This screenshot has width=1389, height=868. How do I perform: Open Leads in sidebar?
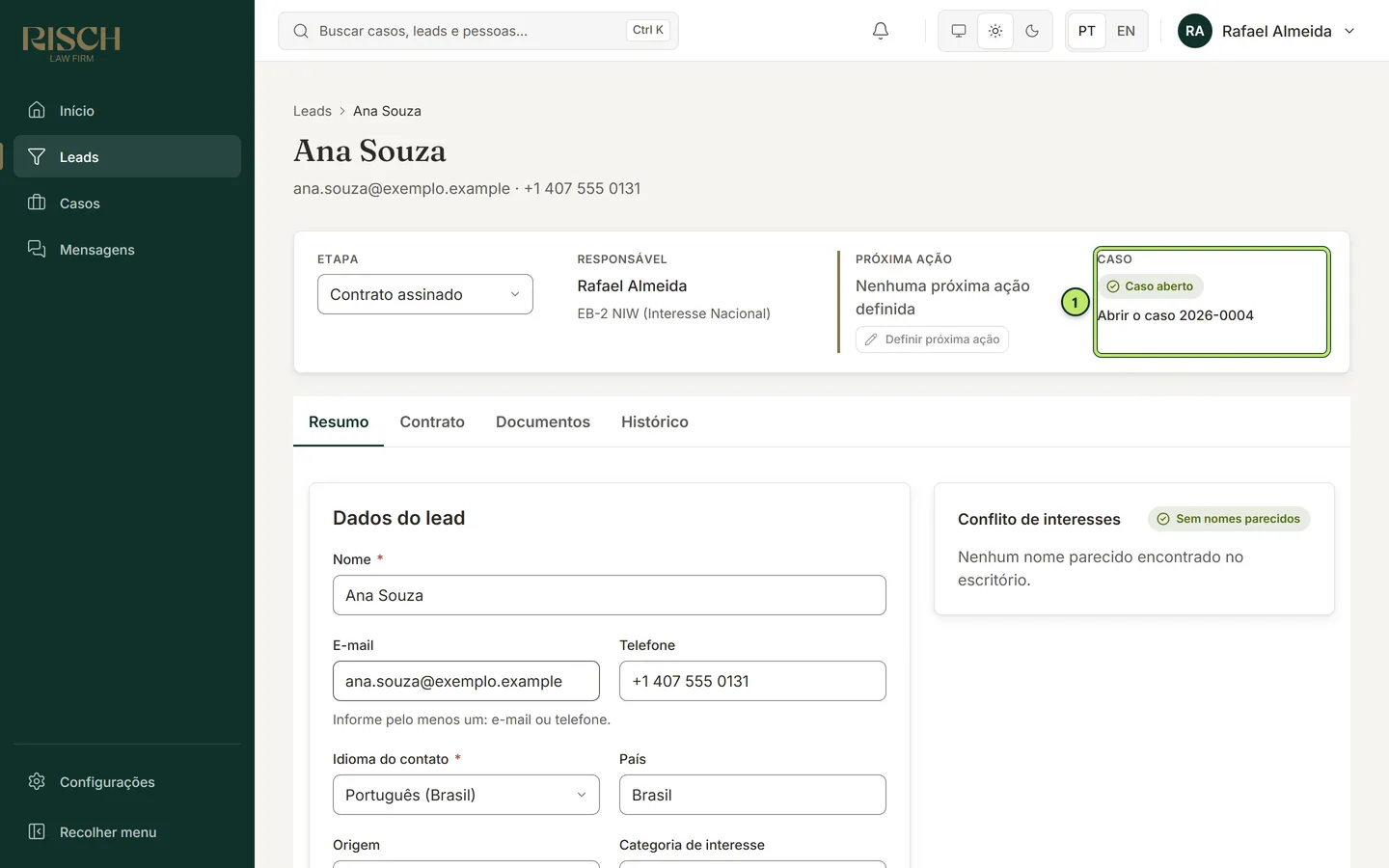pos(127,156)
